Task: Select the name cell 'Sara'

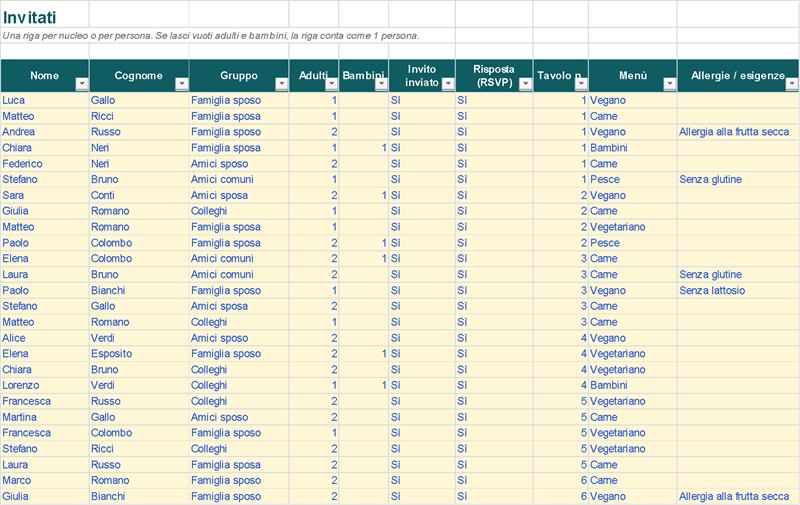Action: click(45, 195)
